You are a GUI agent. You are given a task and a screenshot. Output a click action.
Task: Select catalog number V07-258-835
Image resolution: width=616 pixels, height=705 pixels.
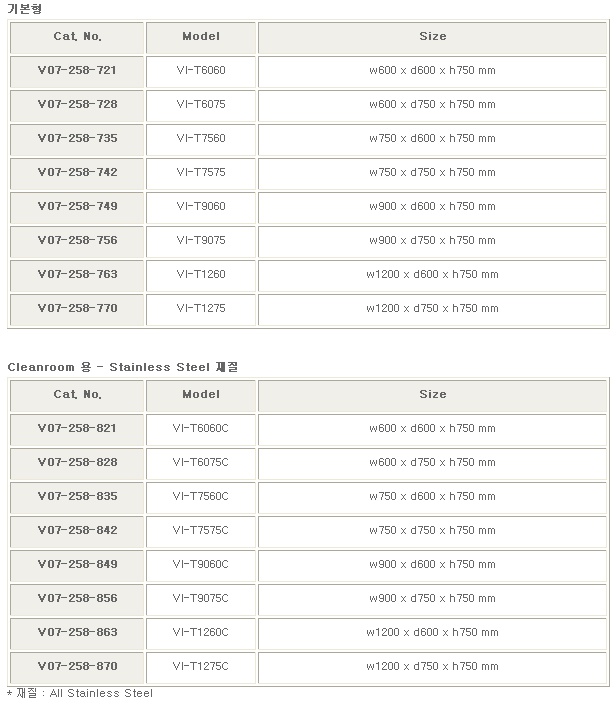(x=77, y=497)
